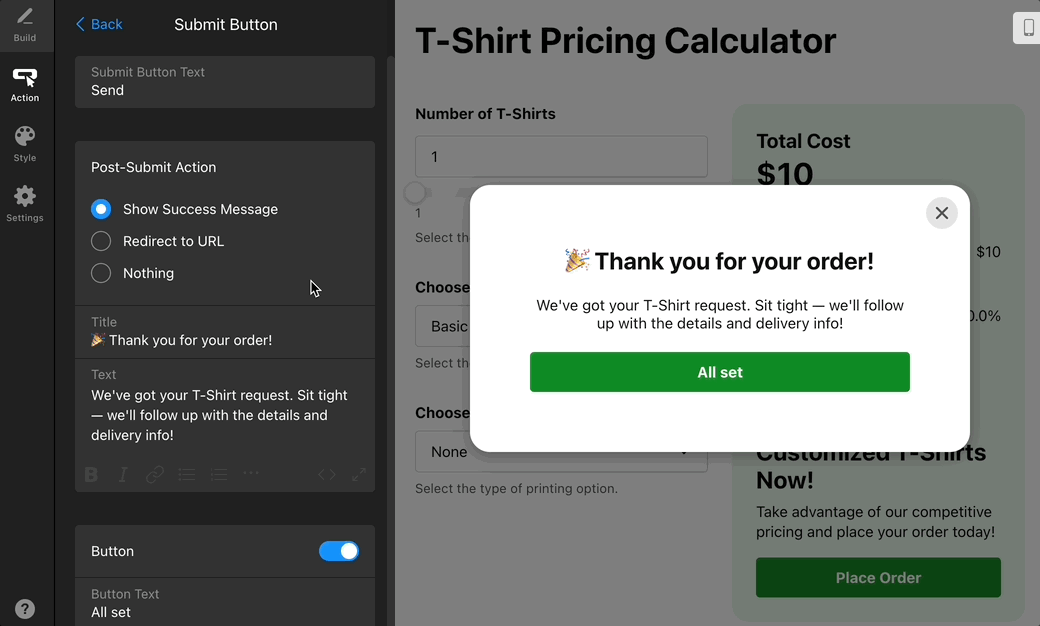This screenshot has height=626, width=1040.
Task: Go back using the Back link
Action: [99, 24]
